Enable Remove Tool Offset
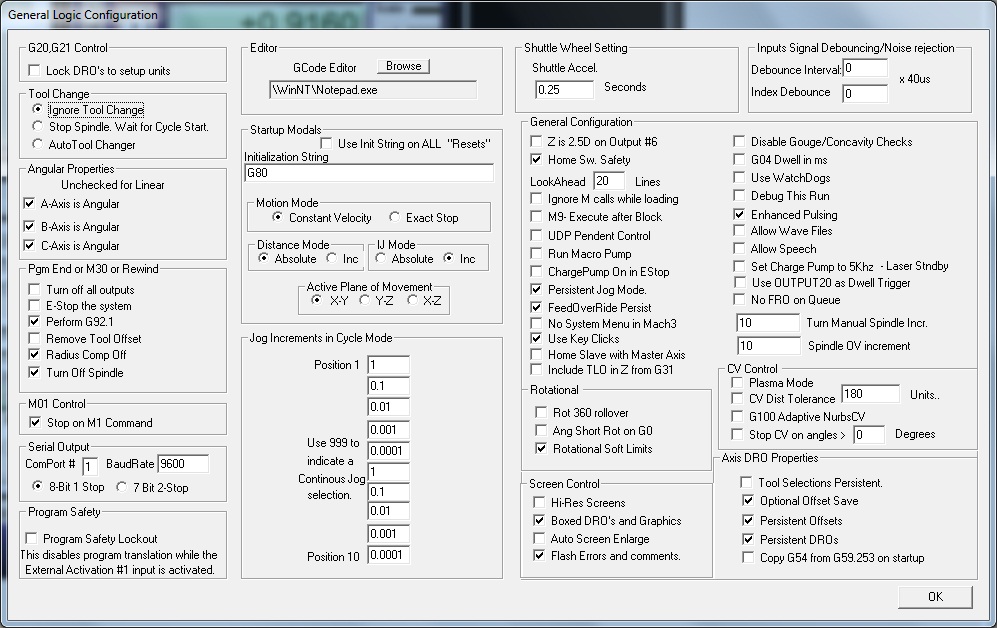 [34, 339]
